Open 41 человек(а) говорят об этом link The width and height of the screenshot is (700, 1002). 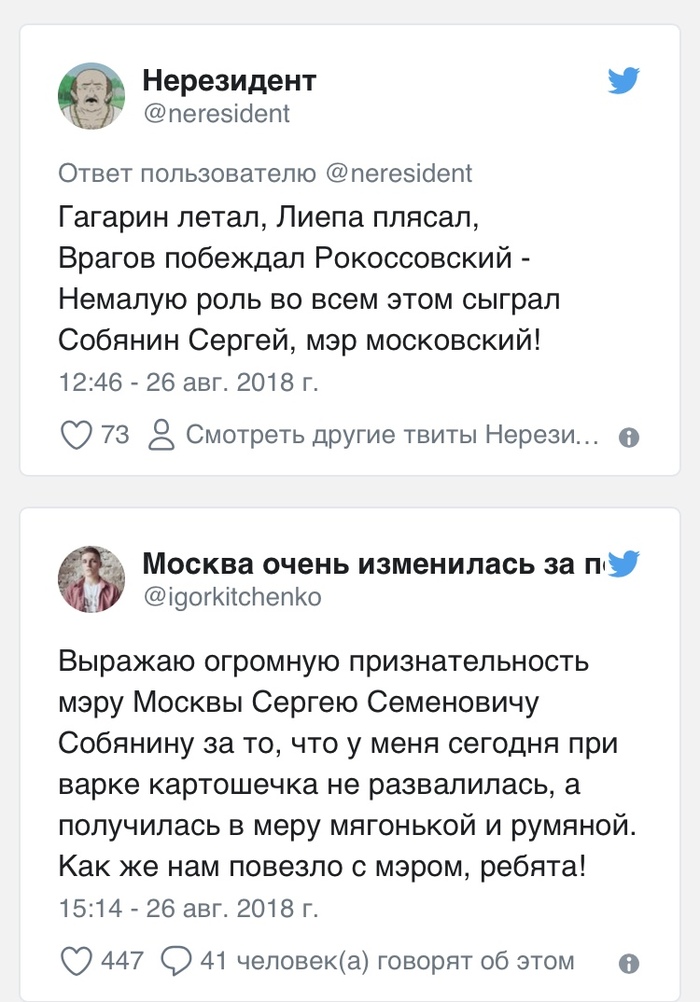pyautogui.click(x=387, y=961)
